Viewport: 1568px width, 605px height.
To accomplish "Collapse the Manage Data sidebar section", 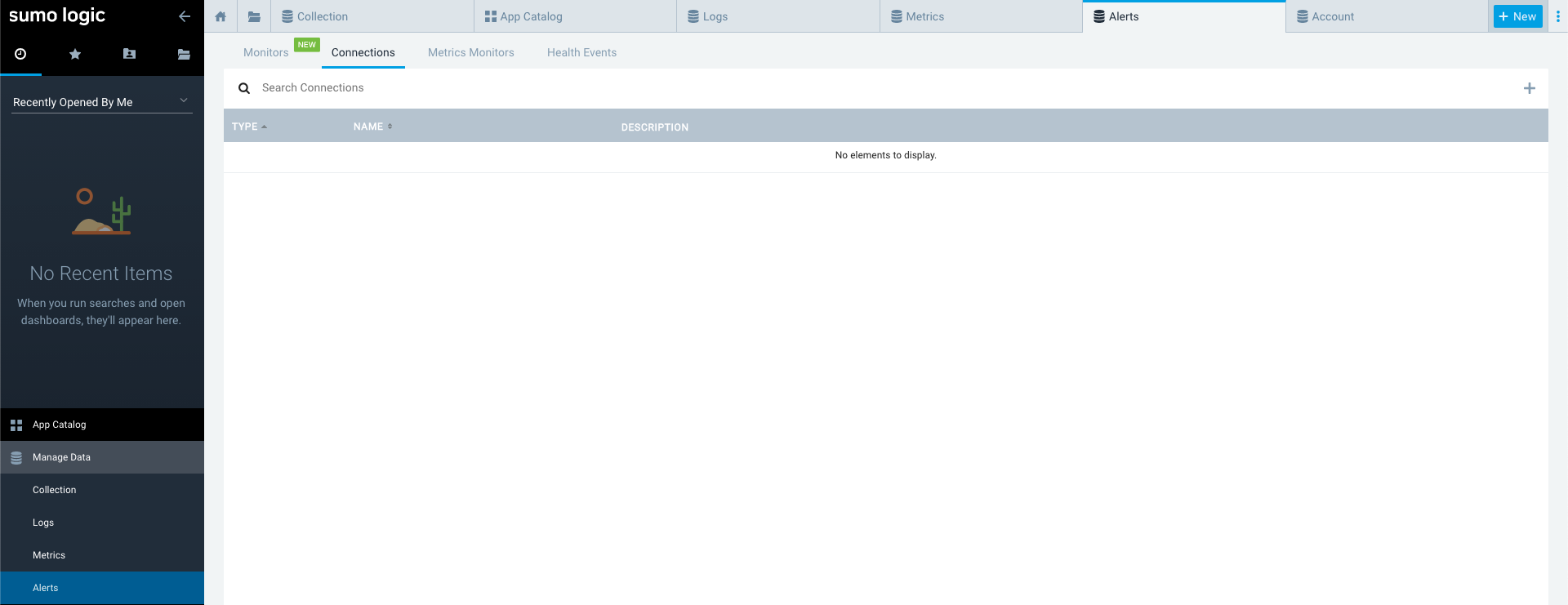I will (61, 457).
